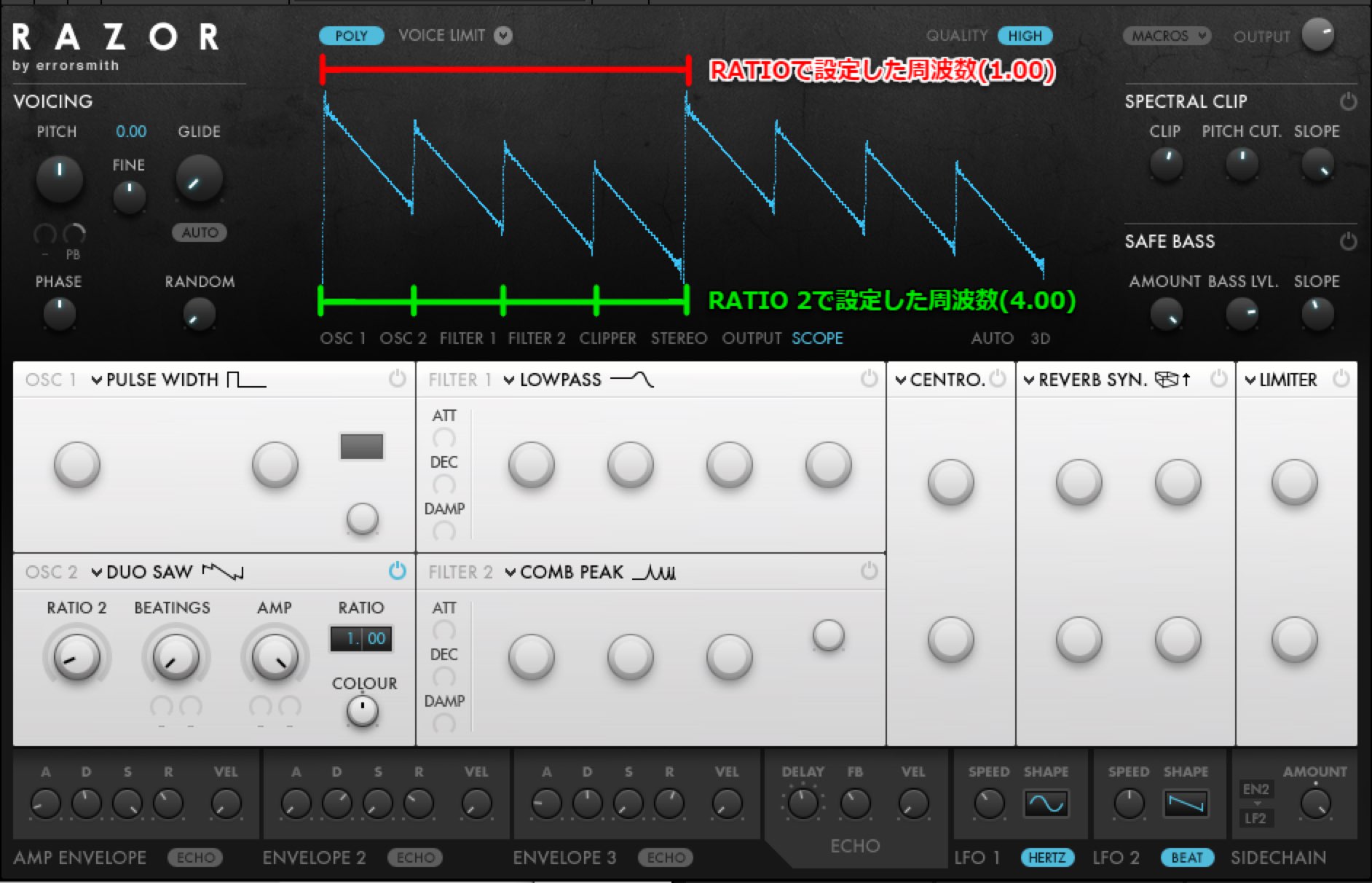Enable Filter 1 power button
The image size is (1372, 883).
[869, 379]
